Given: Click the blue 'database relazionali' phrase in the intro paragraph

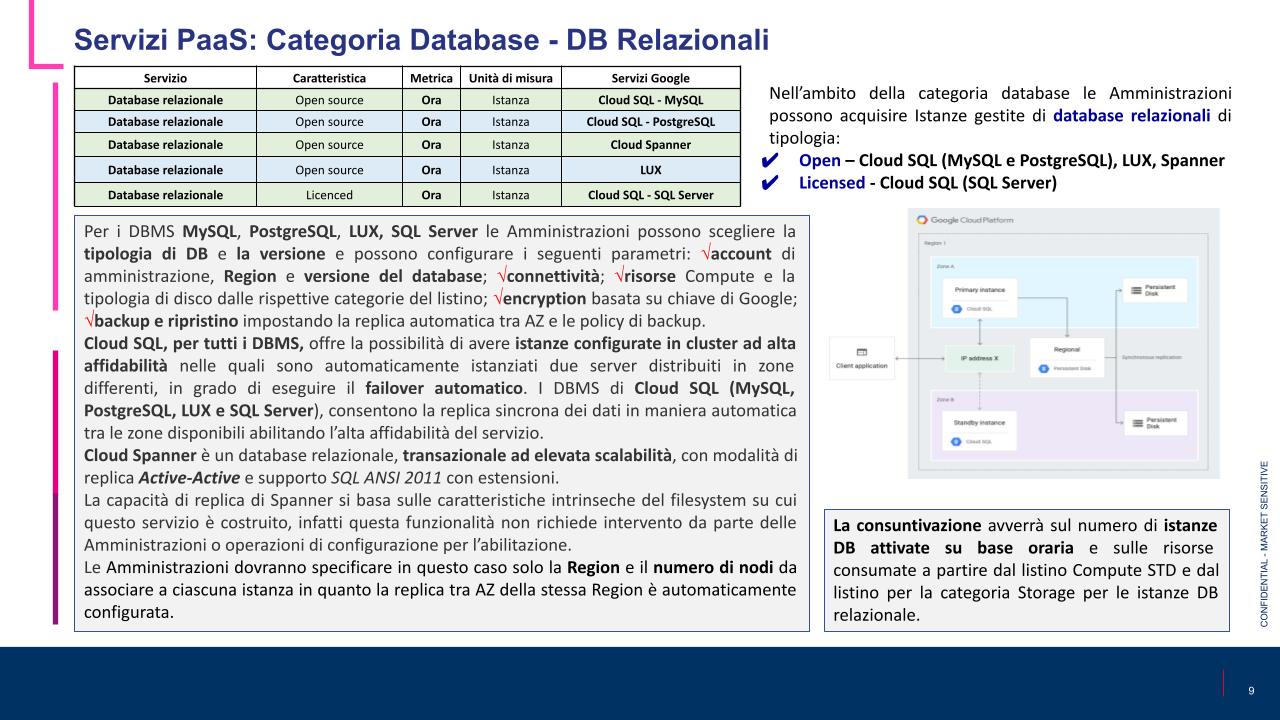Looking at the screenshot, I should [1130, 115].
